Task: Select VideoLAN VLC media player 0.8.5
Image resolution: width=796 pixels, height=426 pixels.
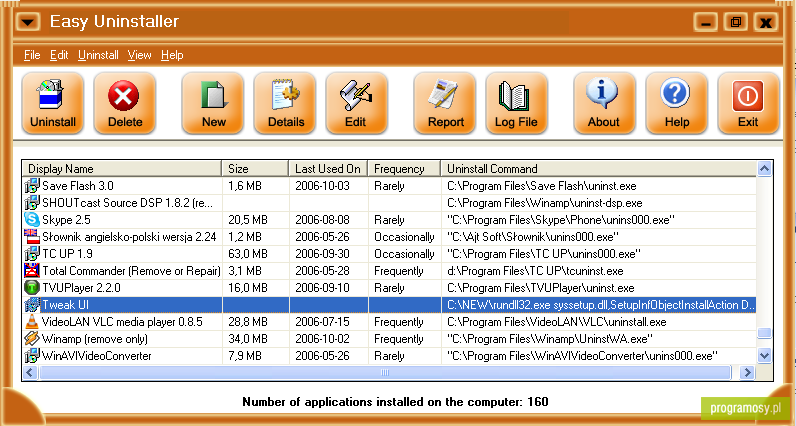Action: coord(122,322)
